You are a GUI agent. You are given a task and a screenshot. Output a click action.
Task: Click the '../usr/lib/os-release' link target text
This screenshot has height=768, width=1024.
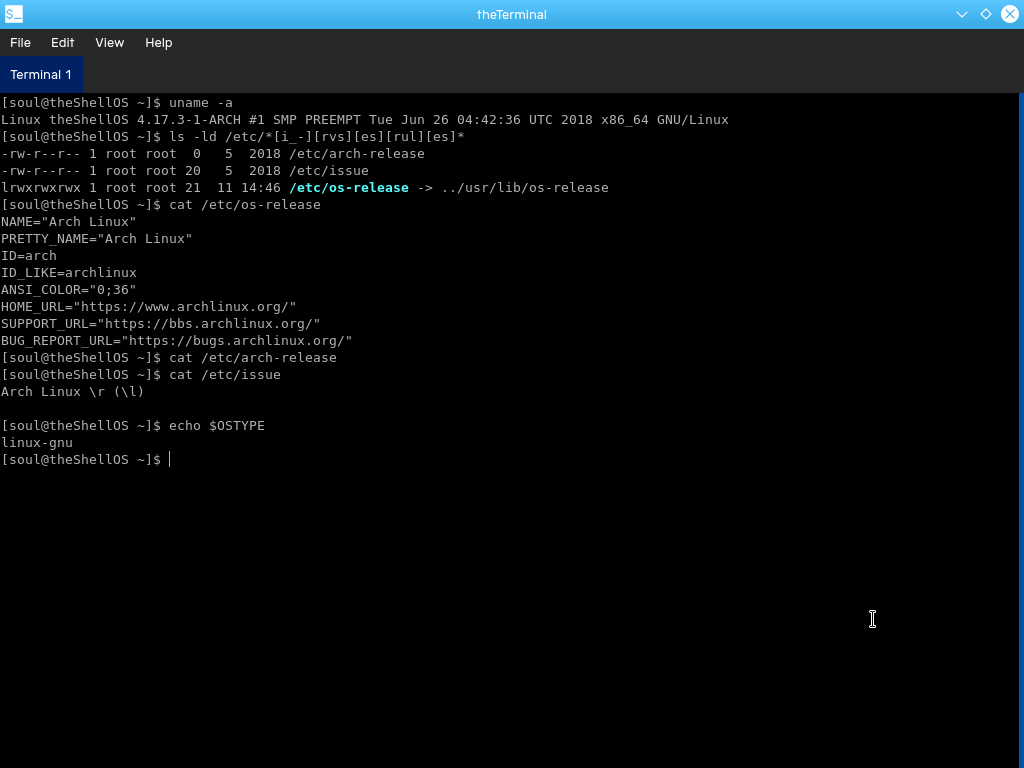click(525, 187)
